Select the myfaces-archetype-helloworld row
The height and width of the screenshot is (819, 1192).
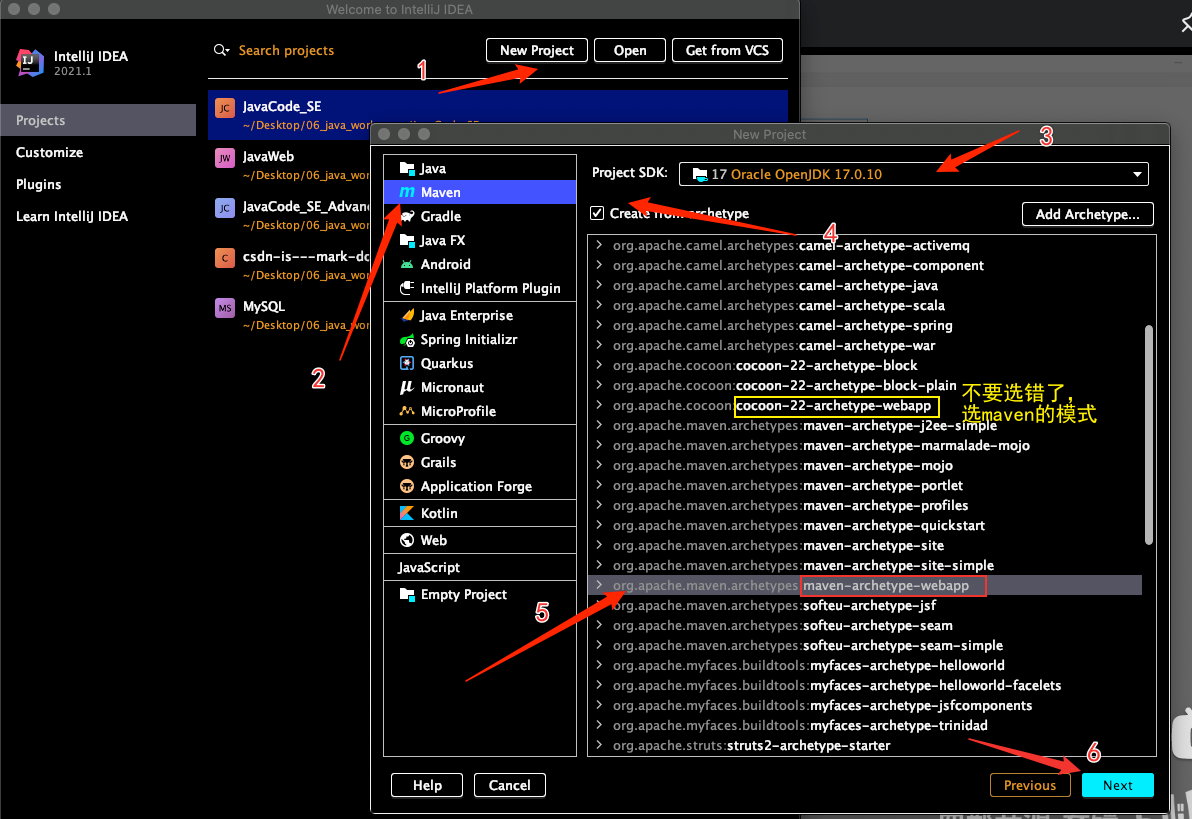pos(864,665)
